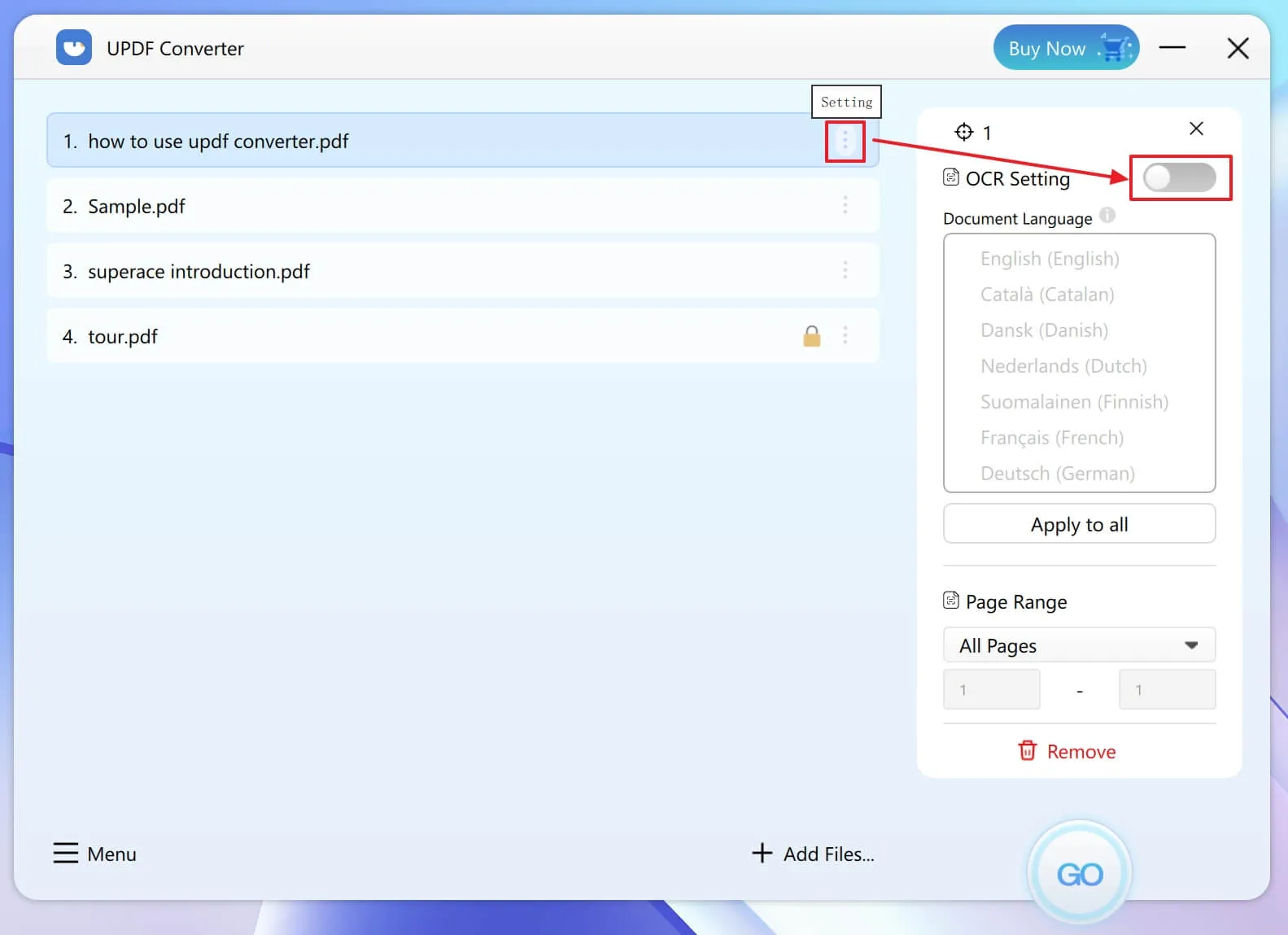This screenshot has width=1288, height=935.
Task: Click the page range start field
Action: 991,690
